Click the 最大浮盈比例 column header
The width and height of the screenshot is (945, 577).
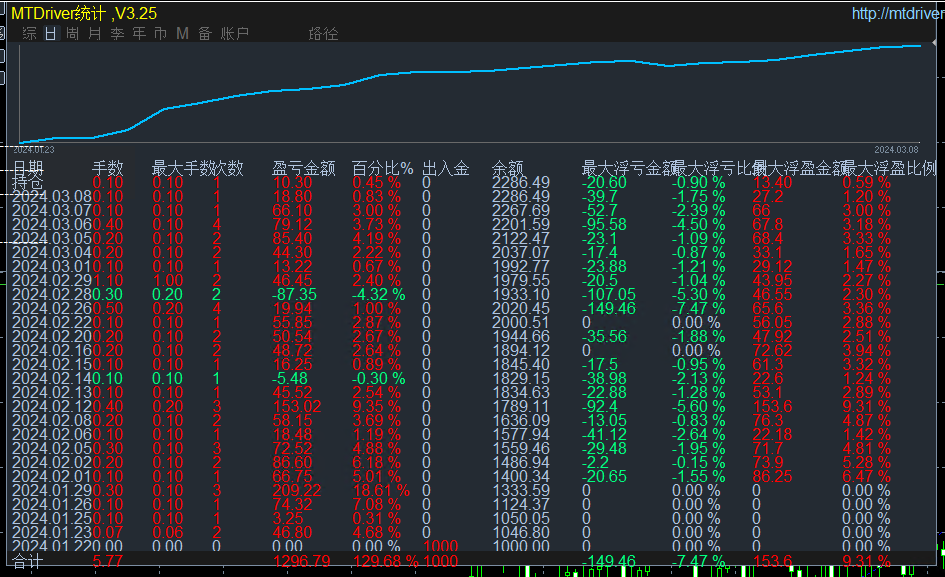point(890,168)
